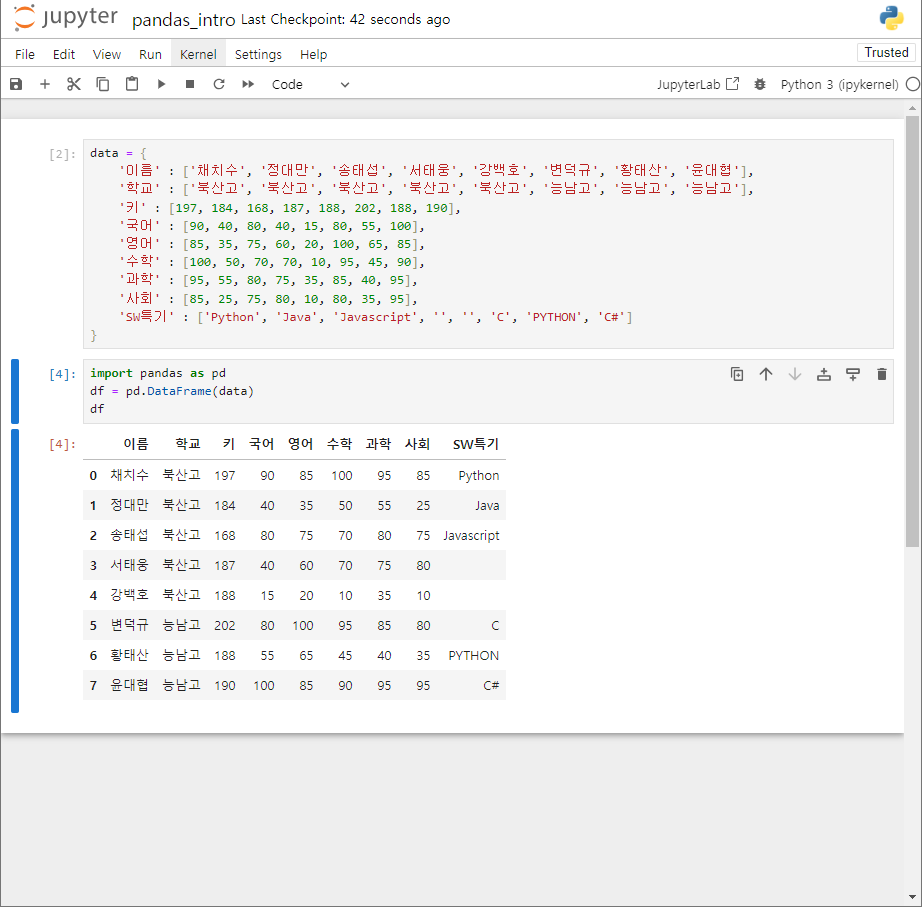Insert a cell above using the cell toolbar icon
This screenshot has height=907, width=922.
[824, 374]
